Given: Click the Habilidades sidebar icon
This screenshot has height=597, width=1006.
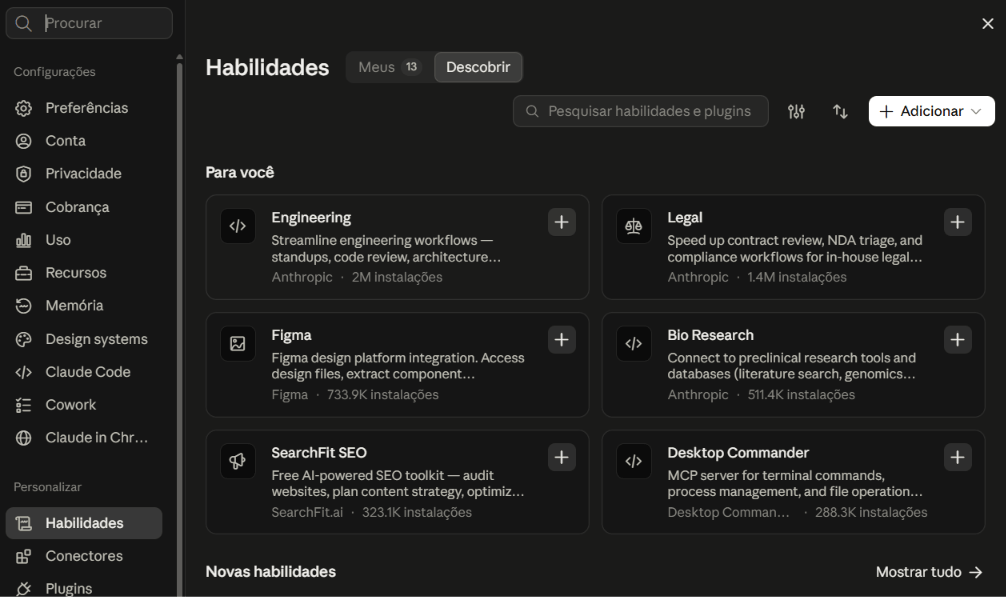Looking at the screenshot, I should 24,523.
